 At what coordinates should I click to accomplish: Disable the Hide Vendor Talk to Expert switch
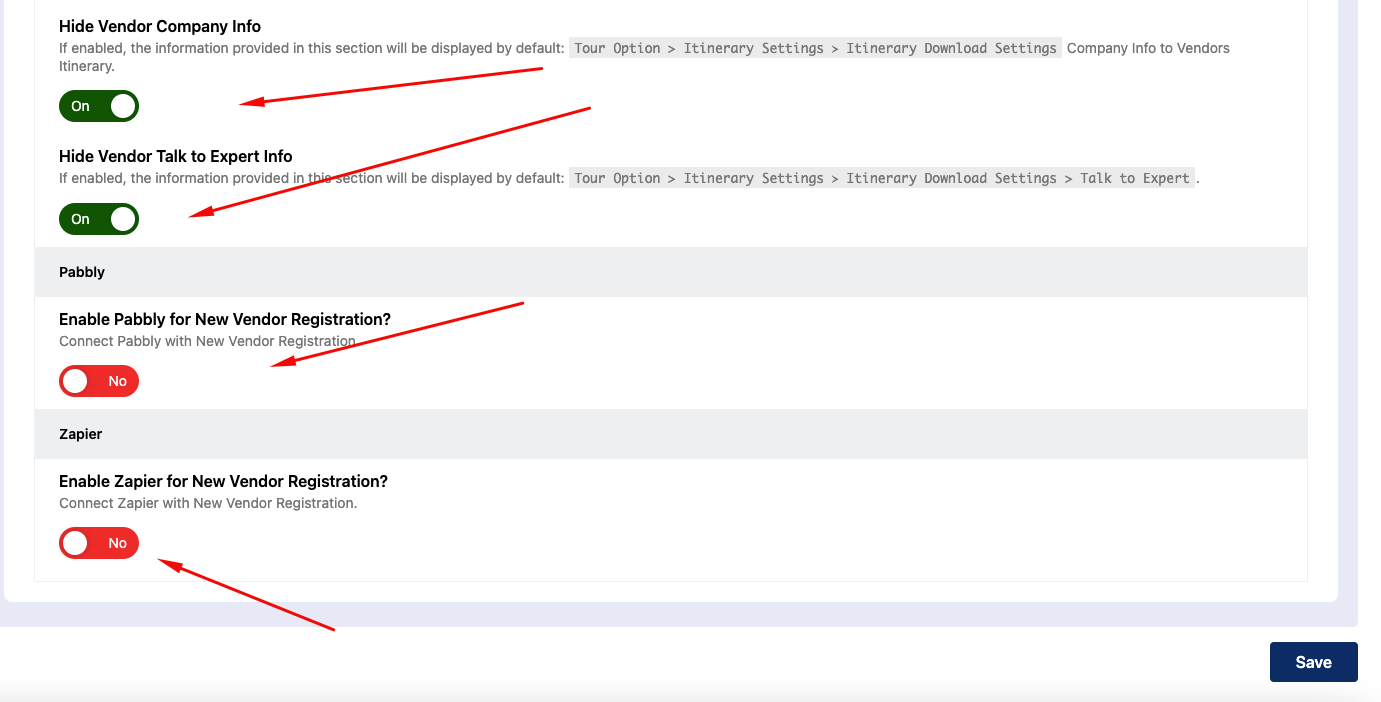tap(99, 219)
